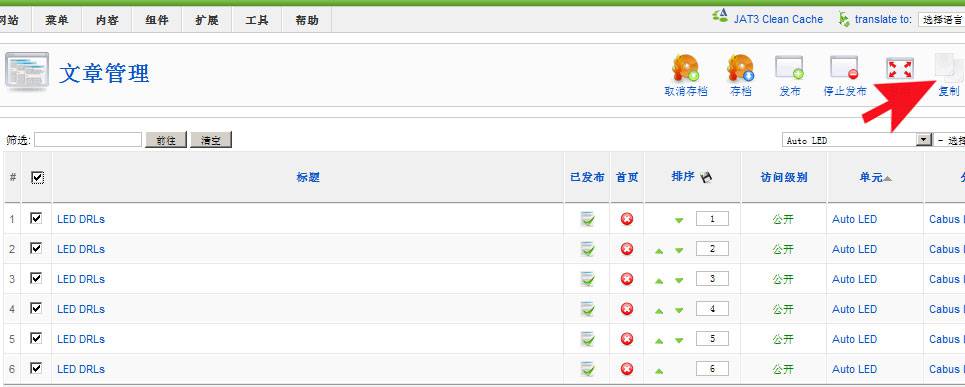Click the toolbar icon with four red arrows

coord(900,68)
